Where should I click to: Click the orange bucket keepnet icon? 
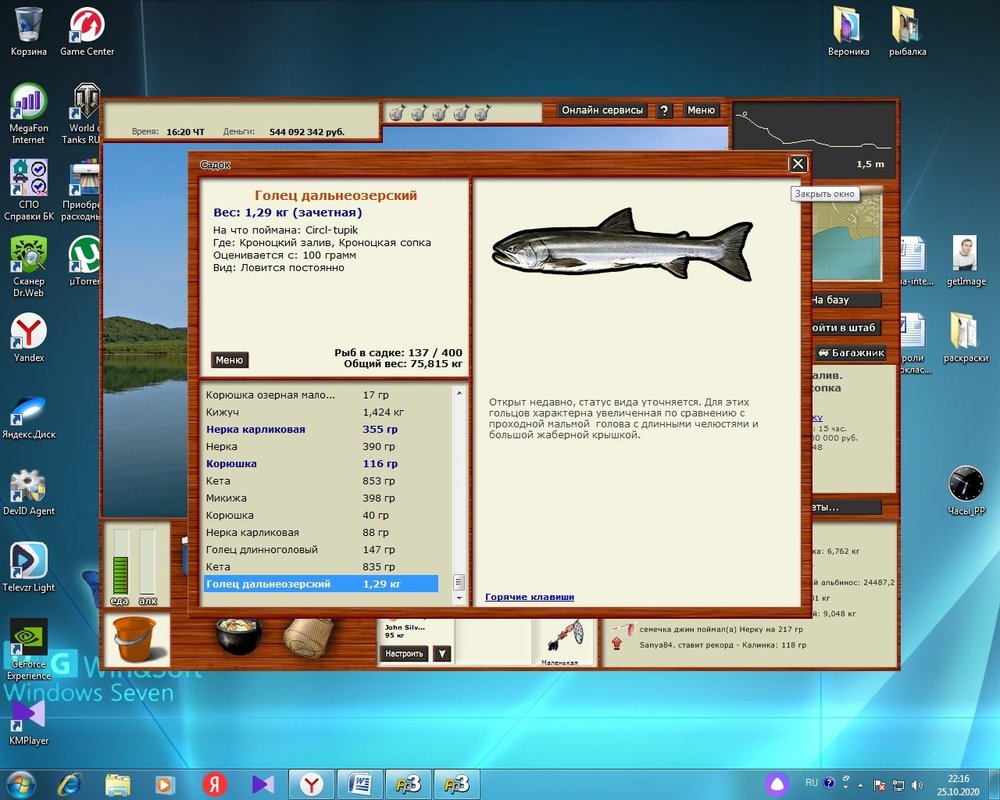137,639
